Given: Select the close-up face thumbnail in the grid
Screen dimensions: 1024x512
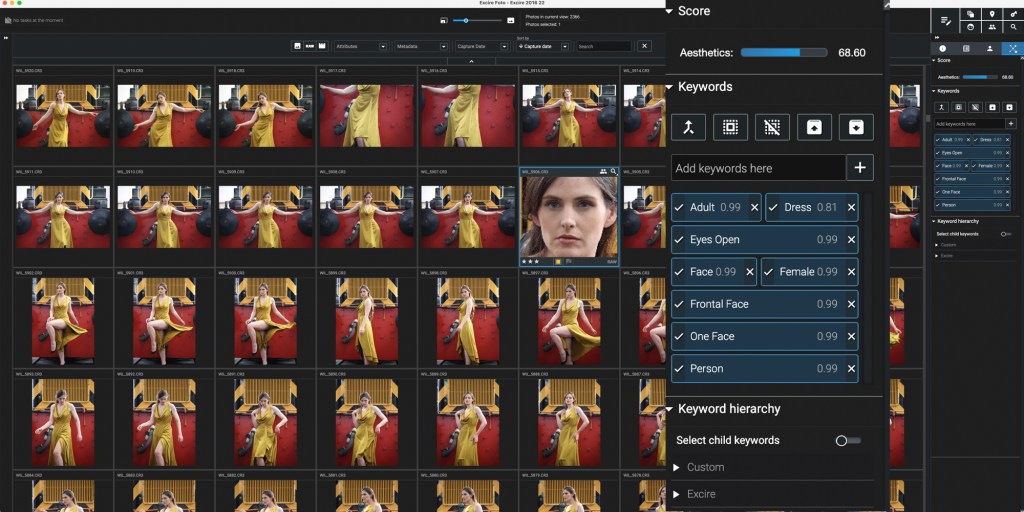Looking at the screenshot, I should [569, 216].
